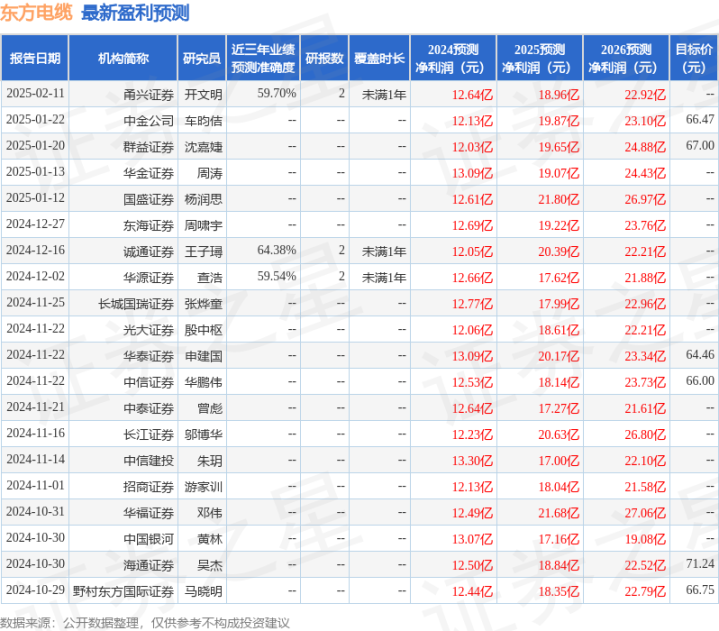Click 27.06亿 in the 华福证券 row
Viewport: 719px width, 631px height.
(645, 513)
